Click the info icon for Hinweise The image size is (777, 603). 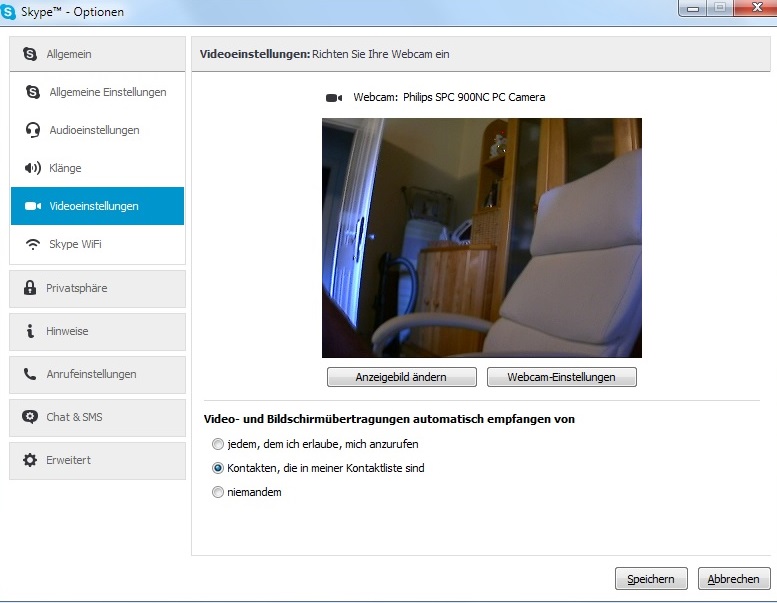coord(30,331)
